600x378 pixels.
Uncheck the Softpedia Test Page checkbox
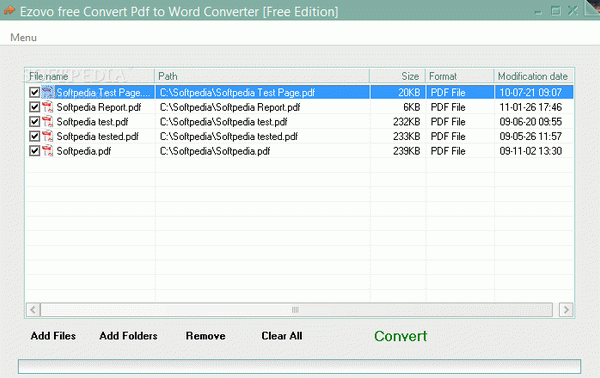pos(34,92)
